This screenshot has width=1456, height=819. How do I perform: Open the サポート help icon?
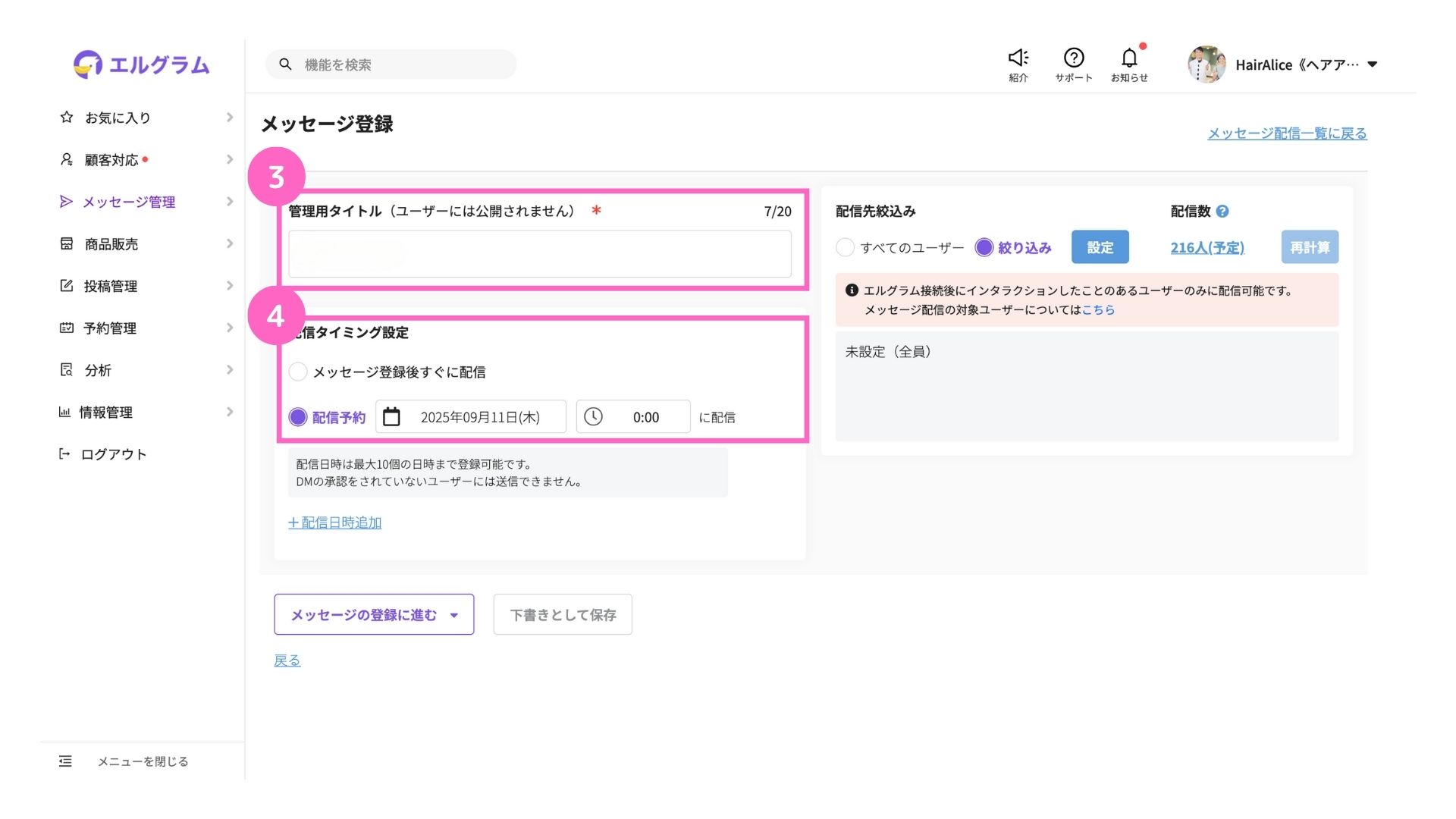pyautogui.click(x=1073, y=58)
